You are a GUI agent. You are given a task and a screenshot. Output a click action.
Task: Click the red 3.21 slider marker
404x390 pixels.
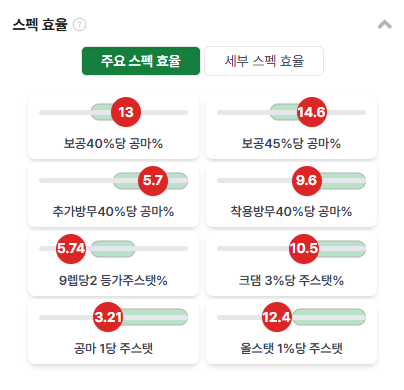pyautogui.click(x=108, y=317)
